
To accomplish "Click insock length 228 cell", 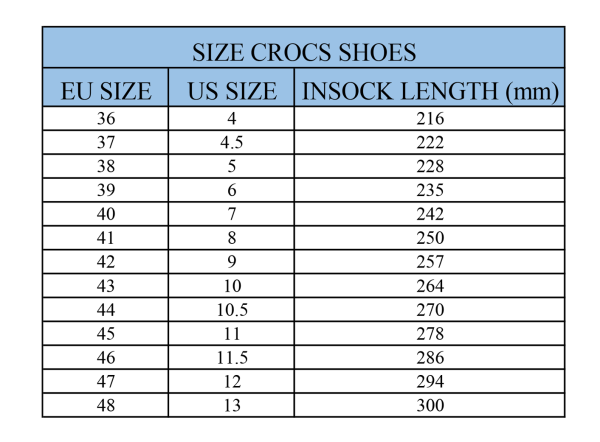I will pos(430,166).
